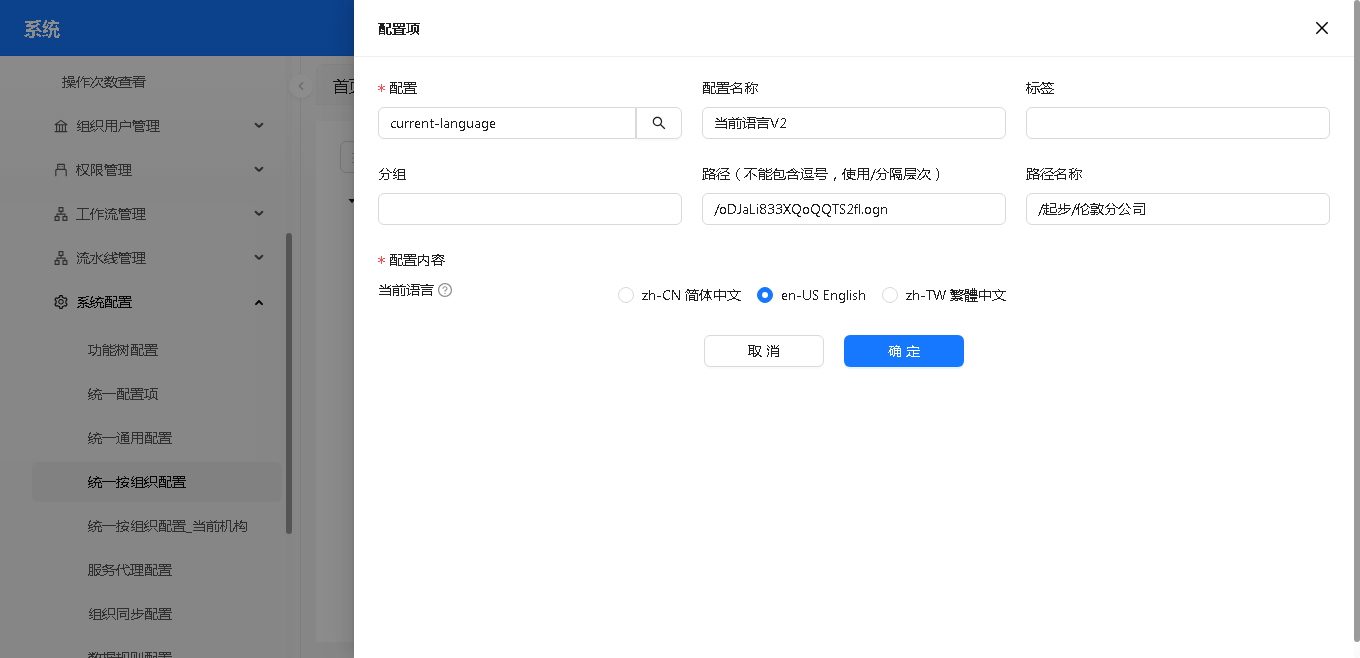Click the sidebar vertical scrollbar
Screen dimensions: 1360x658
pyautogui.click(x=289, y=380)
